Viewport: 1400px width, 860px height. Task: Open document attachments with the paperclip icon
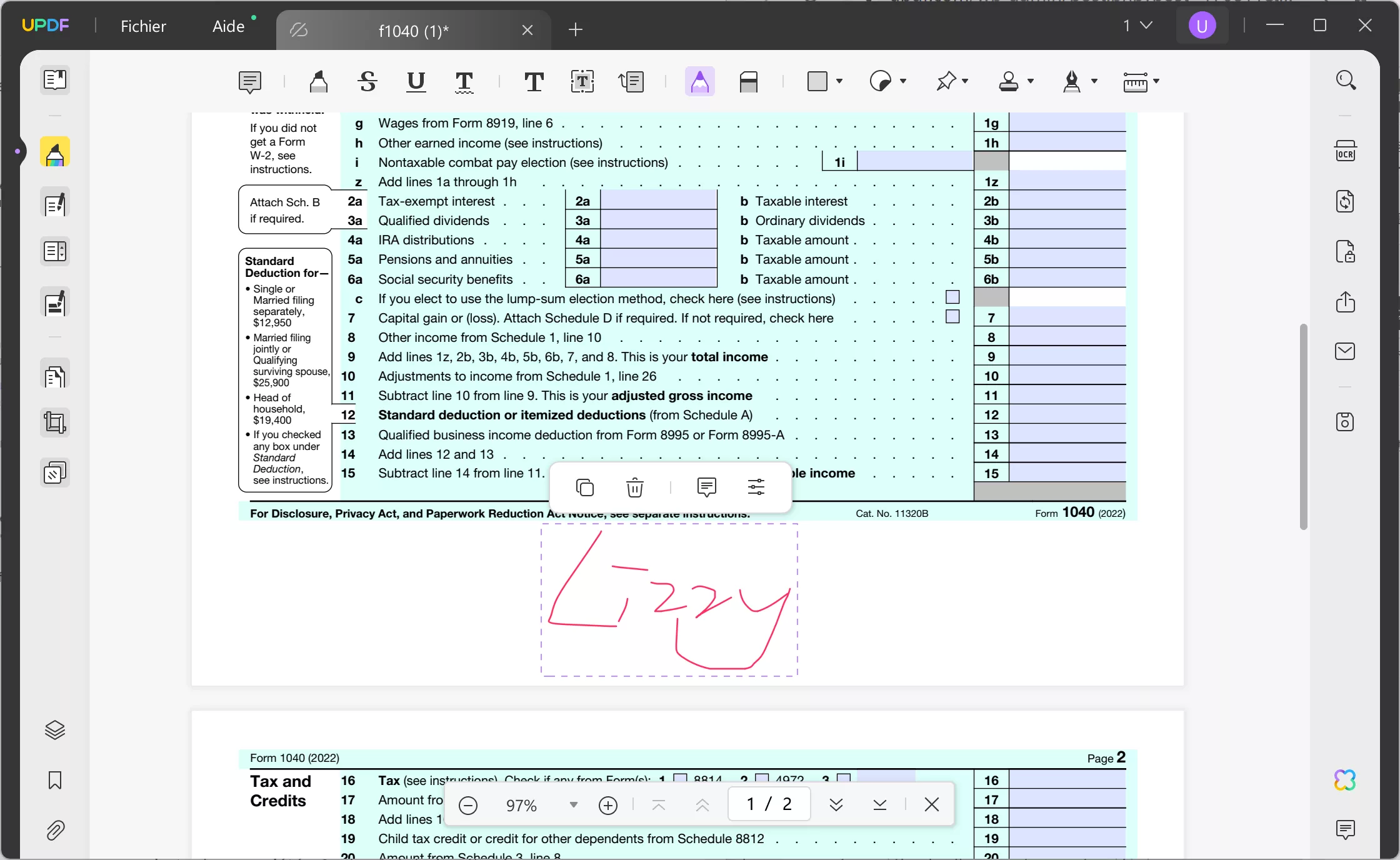click(55, 831)
